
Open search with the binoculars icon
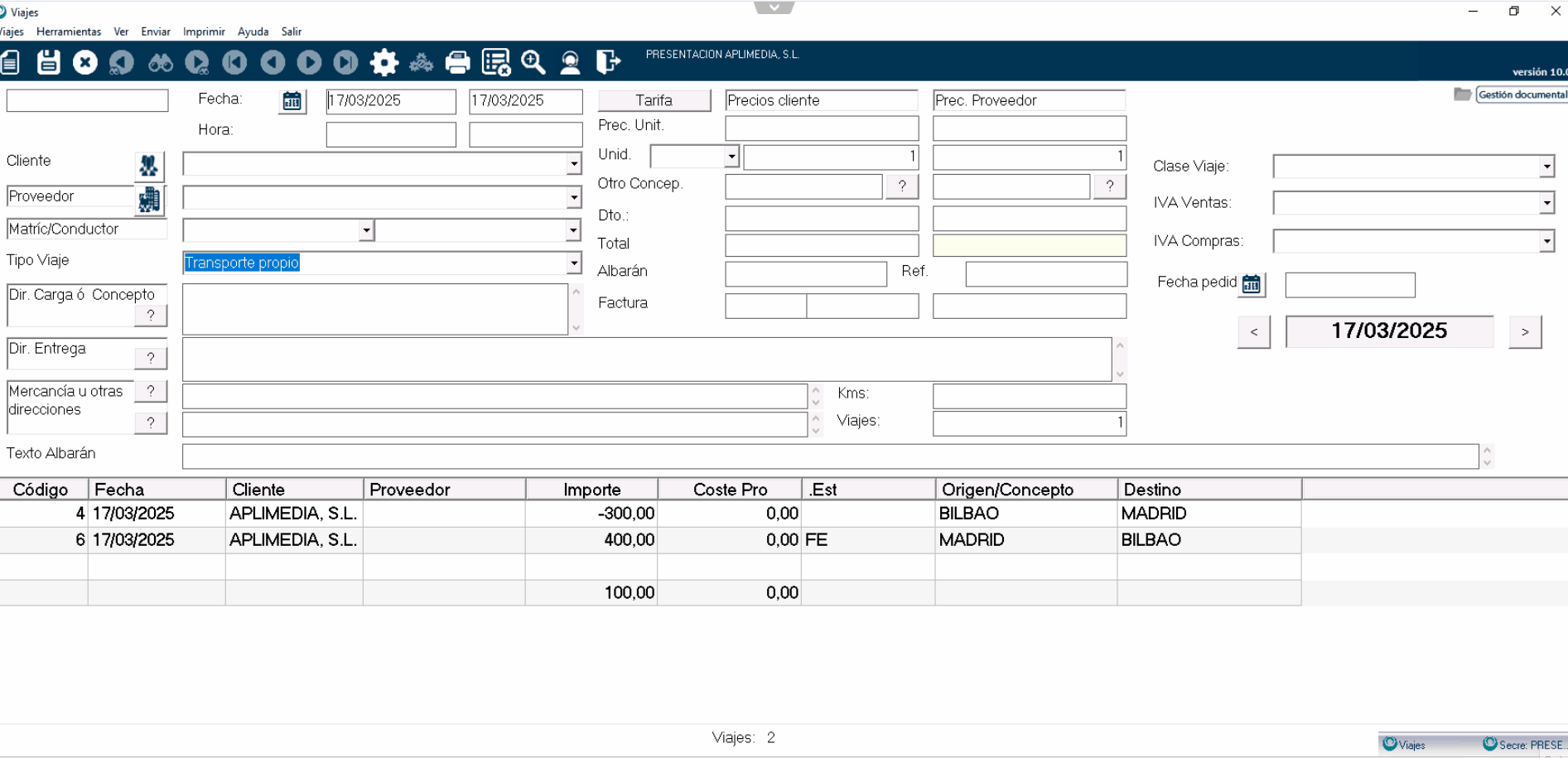pyautogui.click(x=160, y=62)
